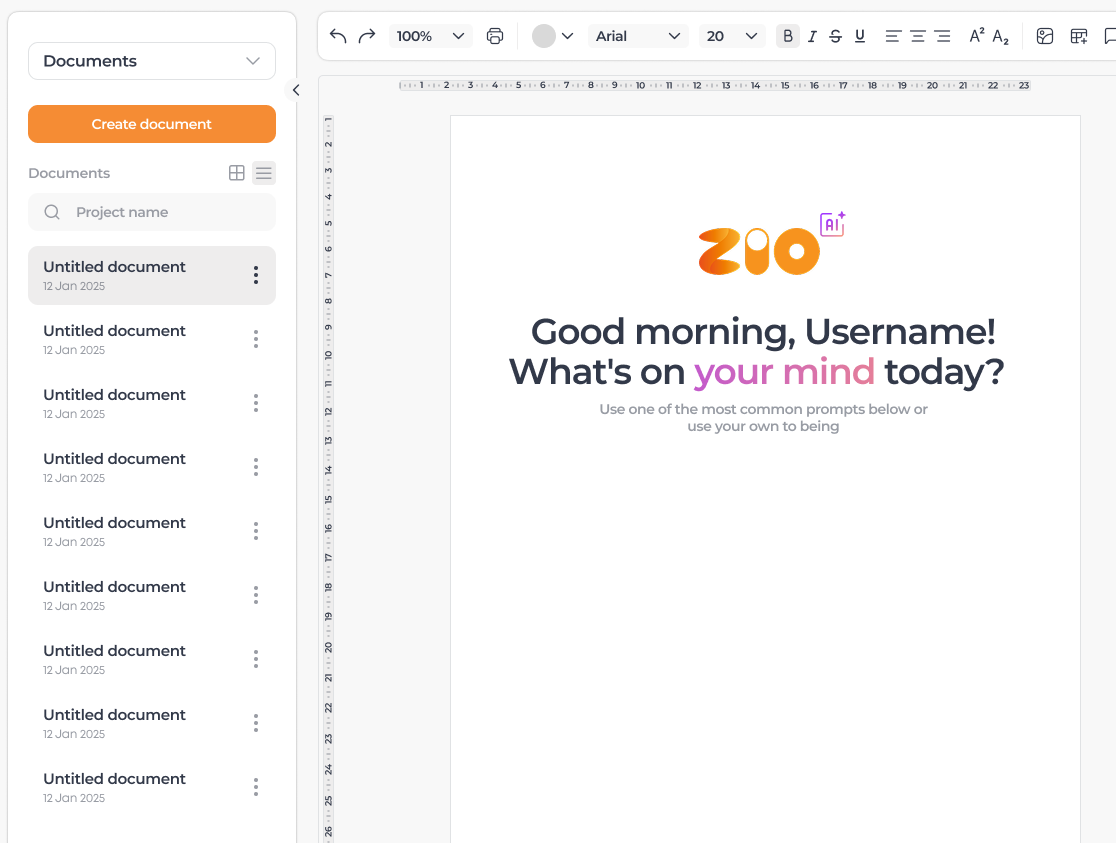
Task: Open the font size dropdown showing 20
Action: 732,35
